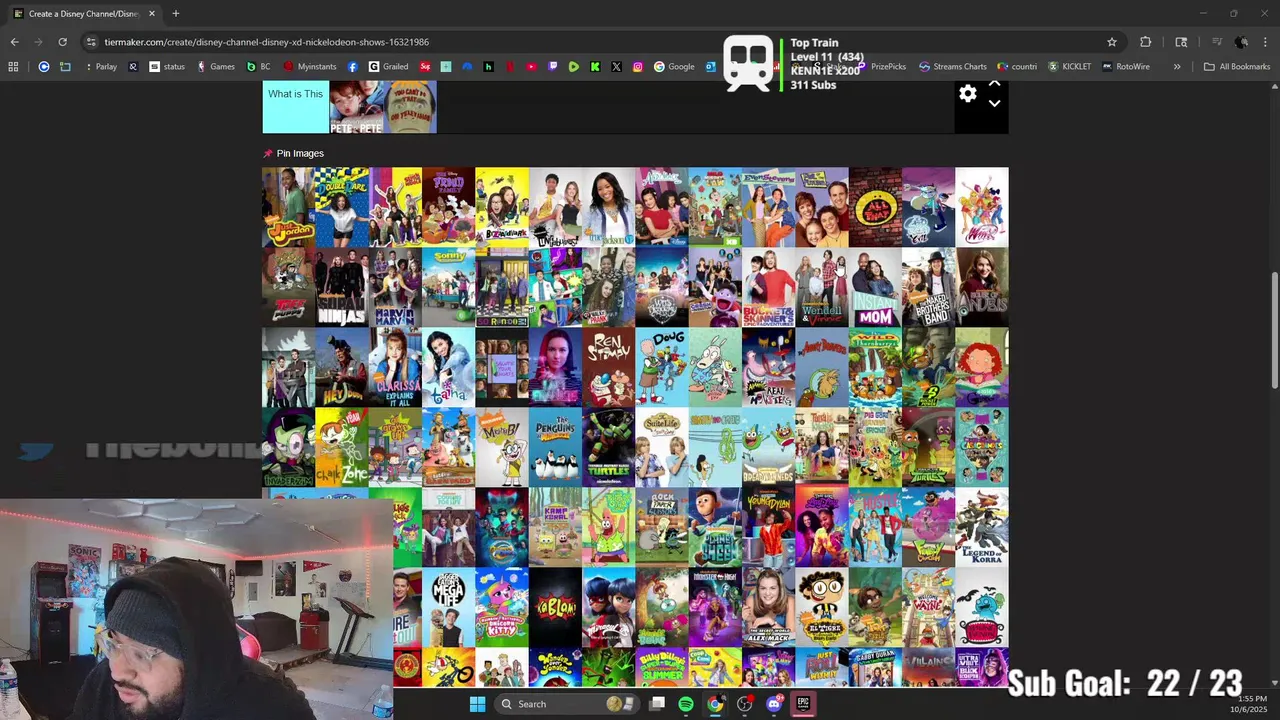Click the What is This tier label

point(295,94)
